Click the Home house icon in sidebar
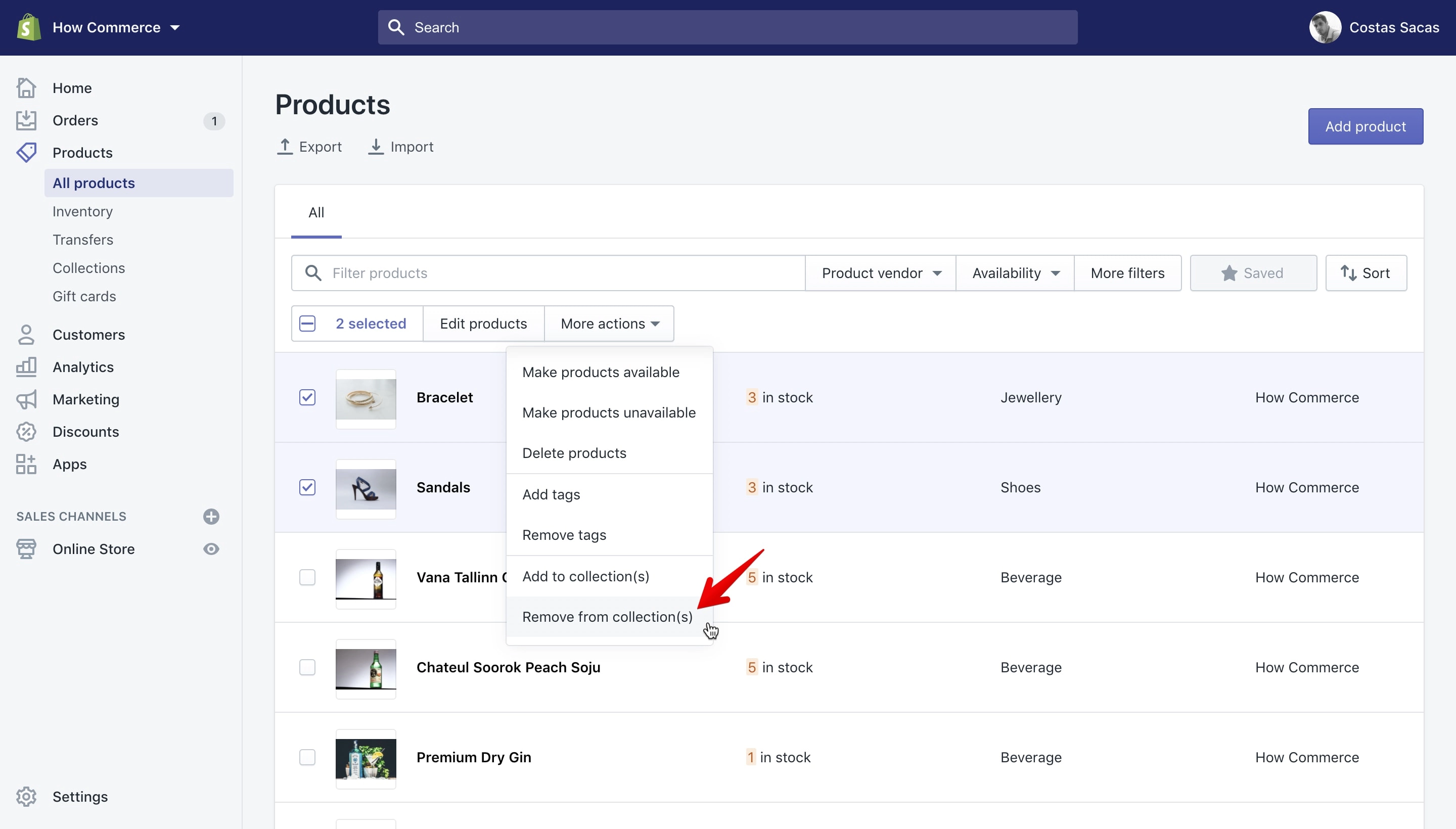The width and height of the screenshot is (1456, 829). click(x=26, y=87)
